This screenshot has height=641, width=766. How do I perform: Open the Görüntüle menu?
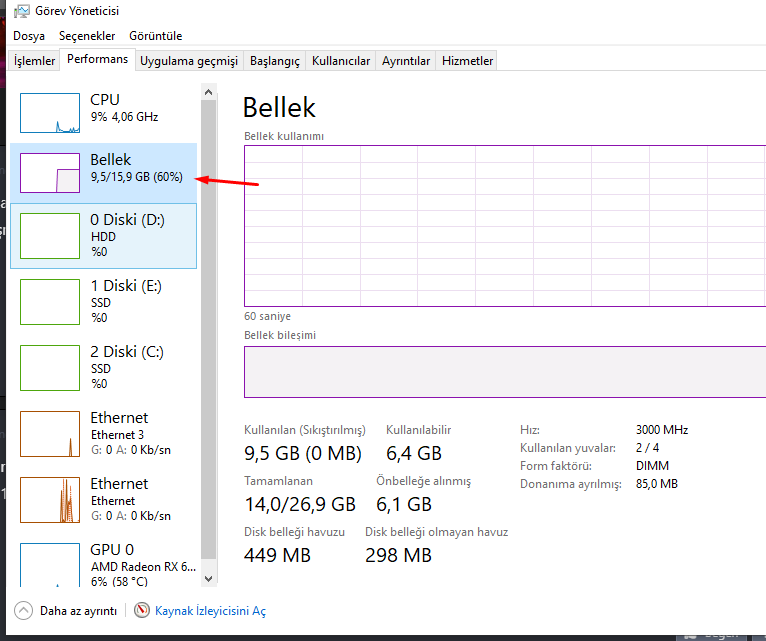click(x=155, y=36)
